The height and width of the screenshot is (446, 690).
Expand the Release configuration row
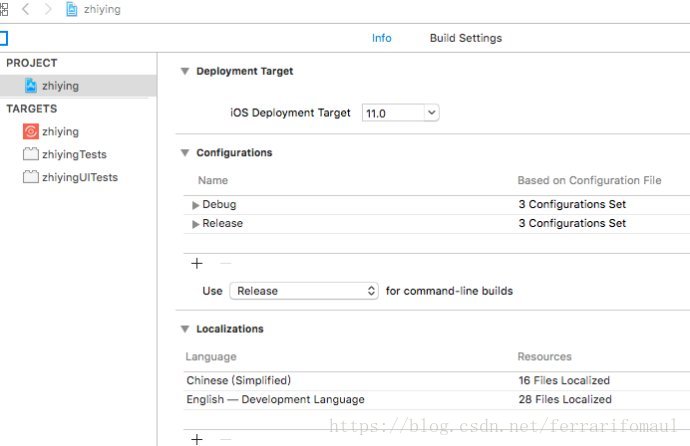point(196,224)
